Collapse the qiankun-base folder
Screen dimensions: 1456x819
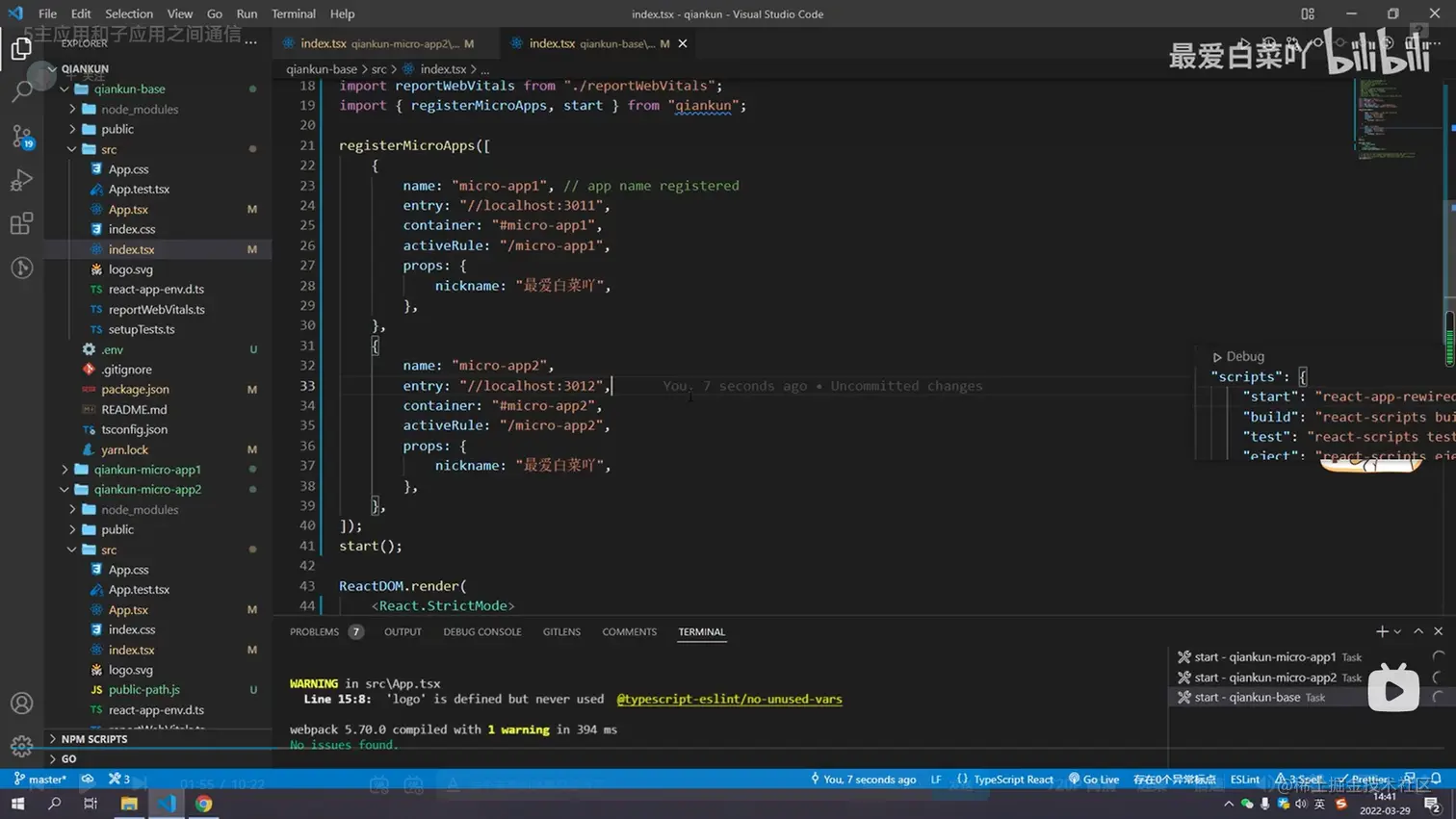pos(129,89)
